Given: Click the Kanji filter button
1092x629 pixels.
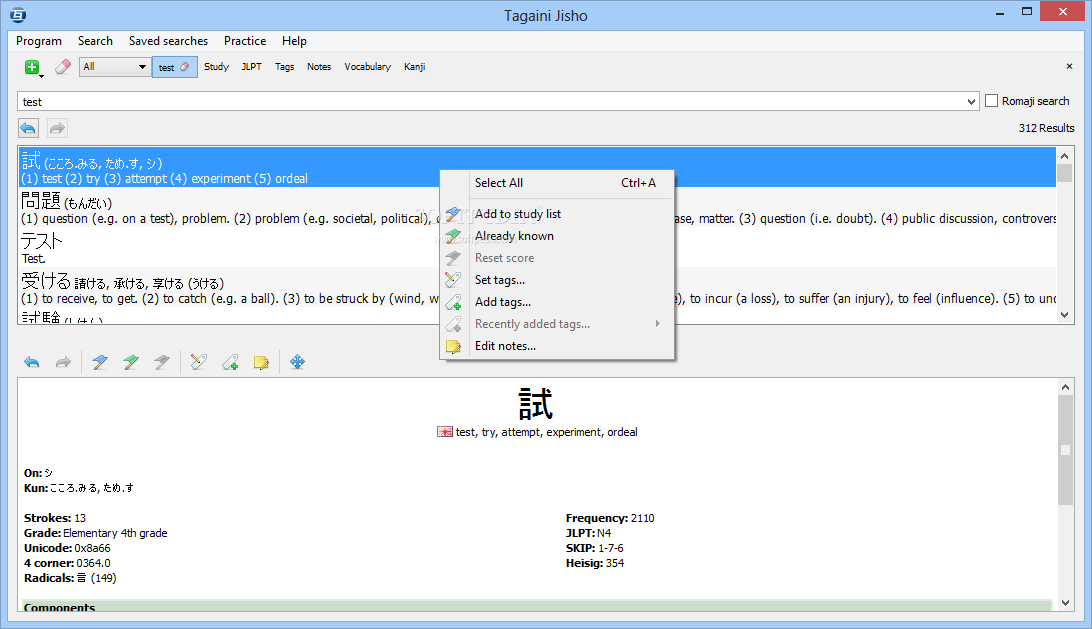Looking at the screenshot, I should (x=414, y=67).
